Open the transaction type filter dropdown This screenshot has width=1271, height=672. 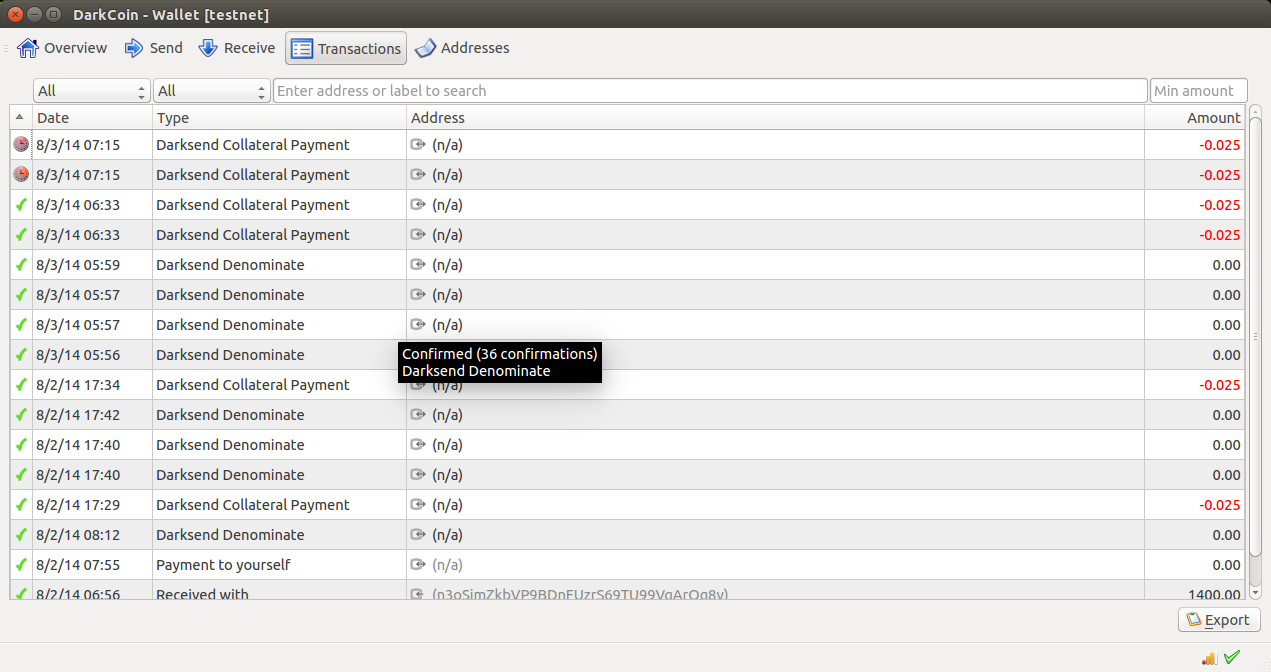point(212,91)
